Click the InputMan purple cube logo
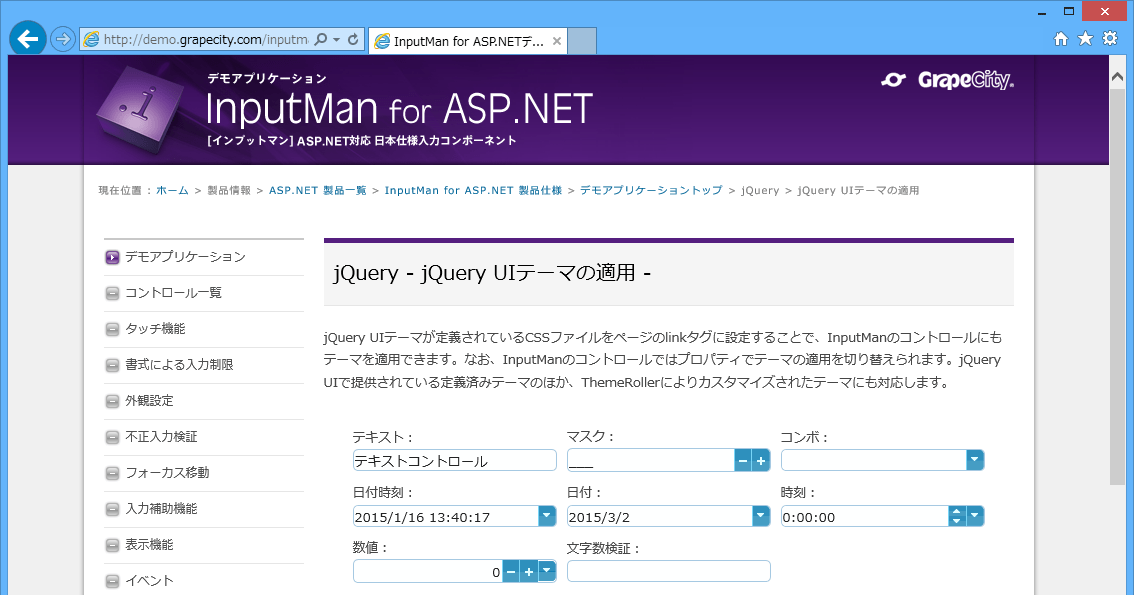Image resolution: width=1134 pixels, height=595 pixels. [x=138, y=110]
